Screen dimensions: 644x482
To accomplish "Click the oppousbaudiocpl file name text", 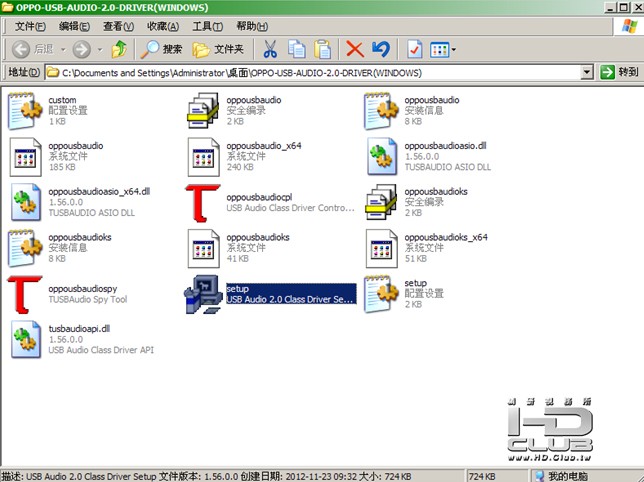I will tap(259, 197).
